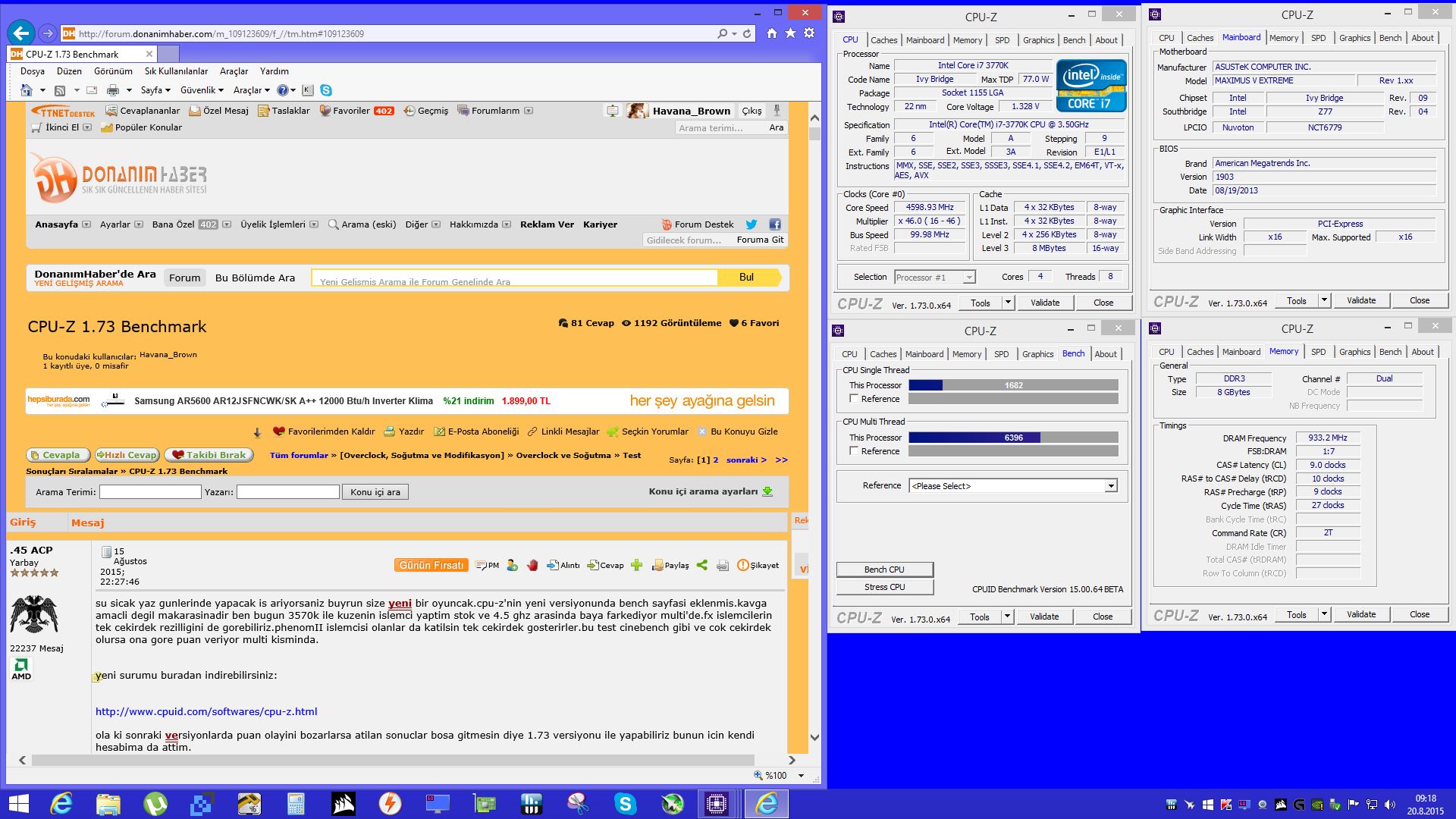Click the Arama Terimi input field

coord(150,492)
